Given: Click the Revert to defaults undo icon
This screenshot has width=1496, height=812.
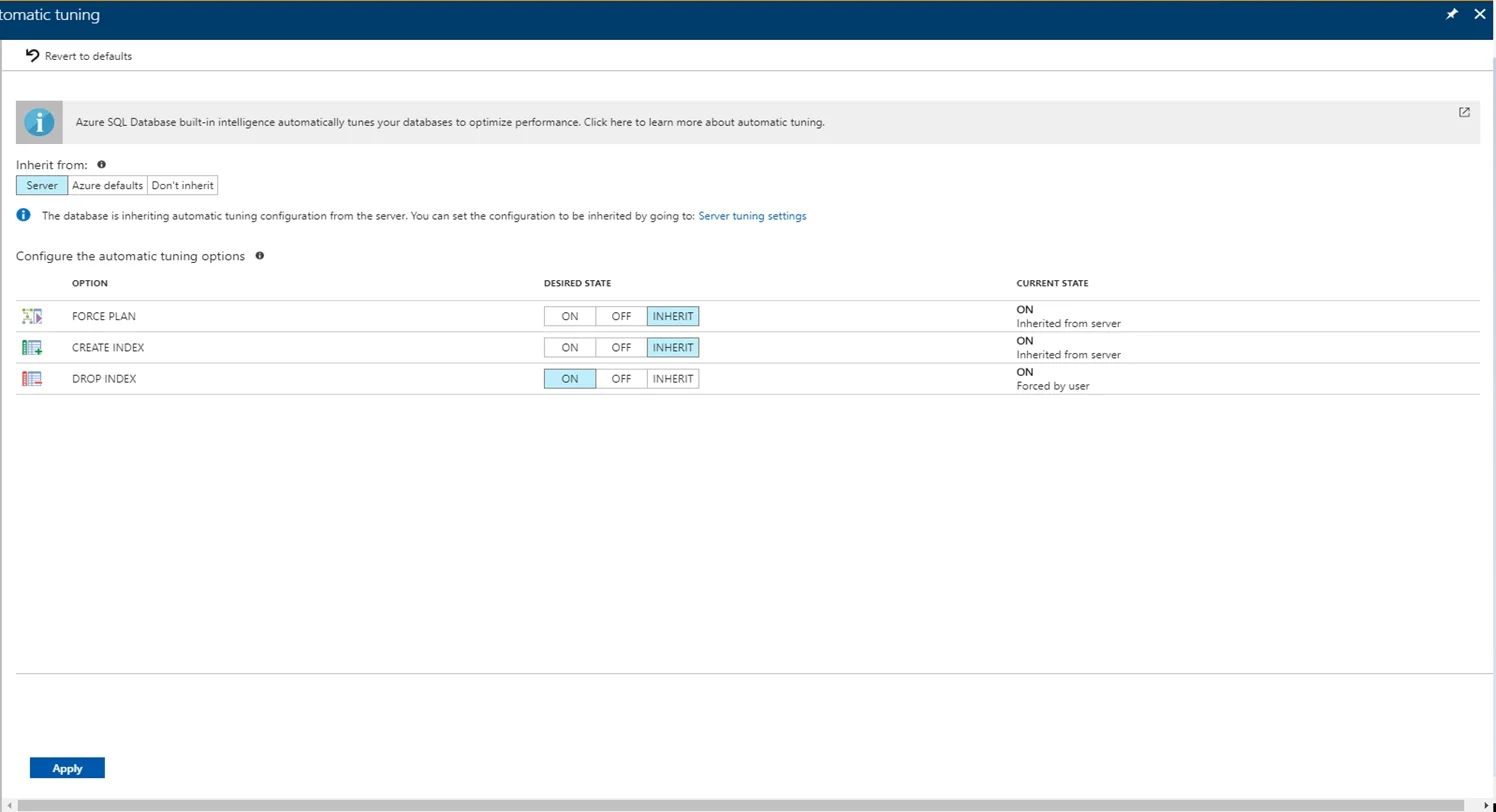Looking at the screenshot, I should [32, 56].
